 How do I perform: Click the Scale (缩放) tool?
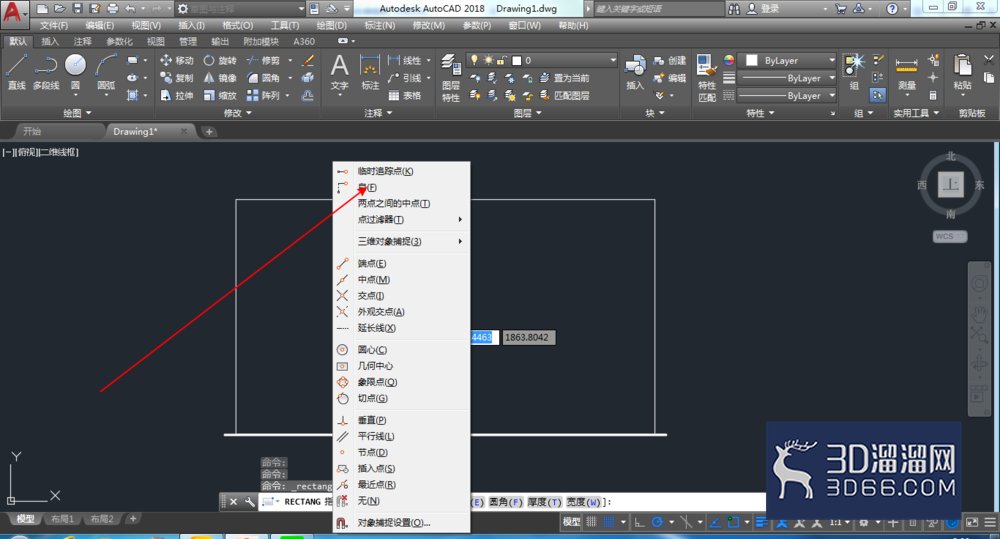coord(220,96)
